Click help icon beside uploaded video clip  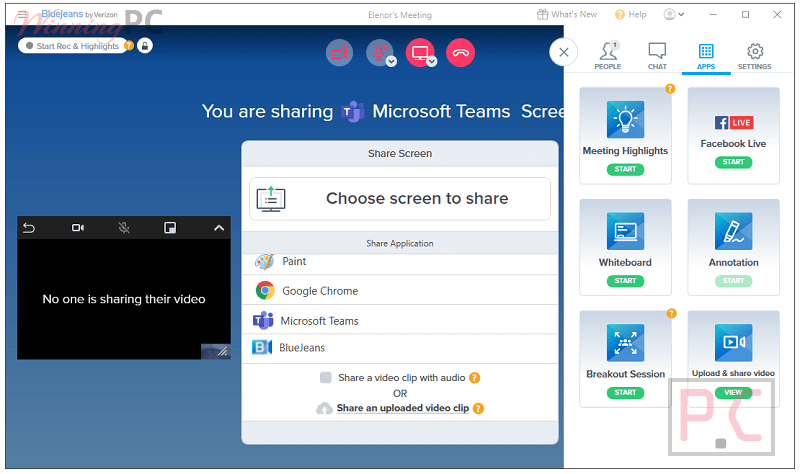(x=478, y=408)
